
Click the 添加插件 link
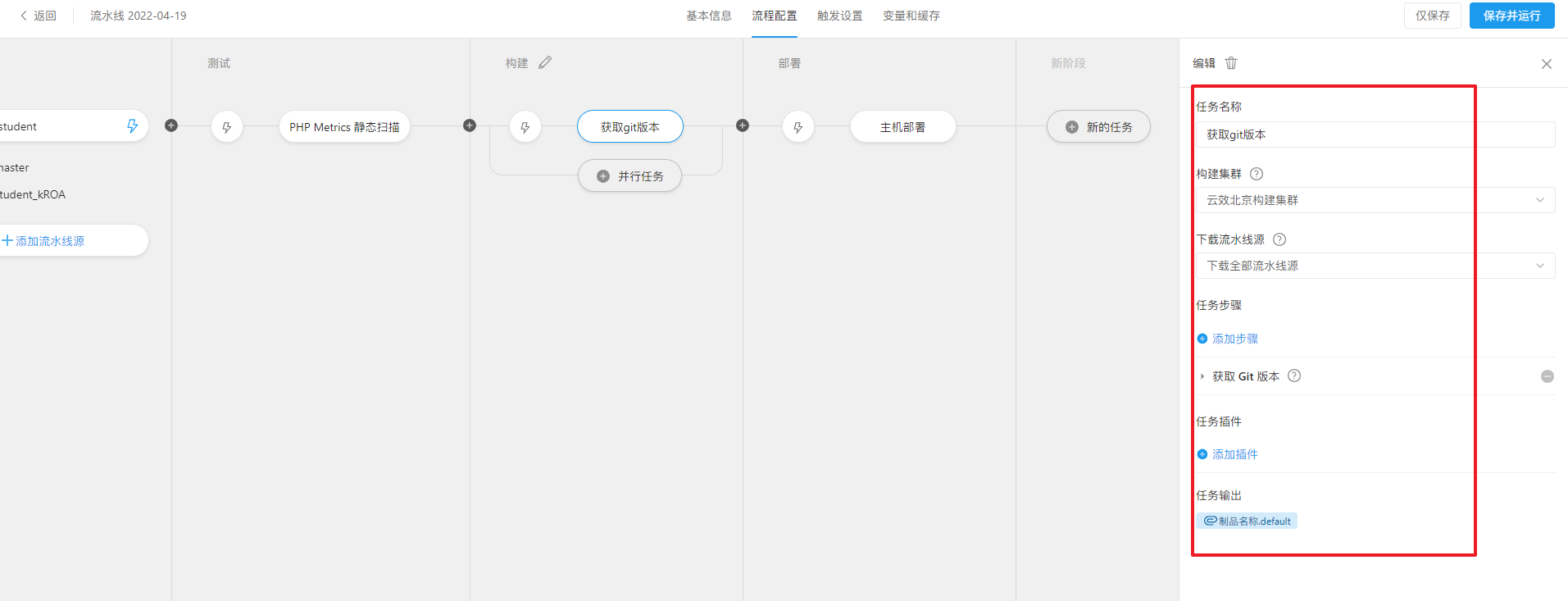coord(1235,454)
